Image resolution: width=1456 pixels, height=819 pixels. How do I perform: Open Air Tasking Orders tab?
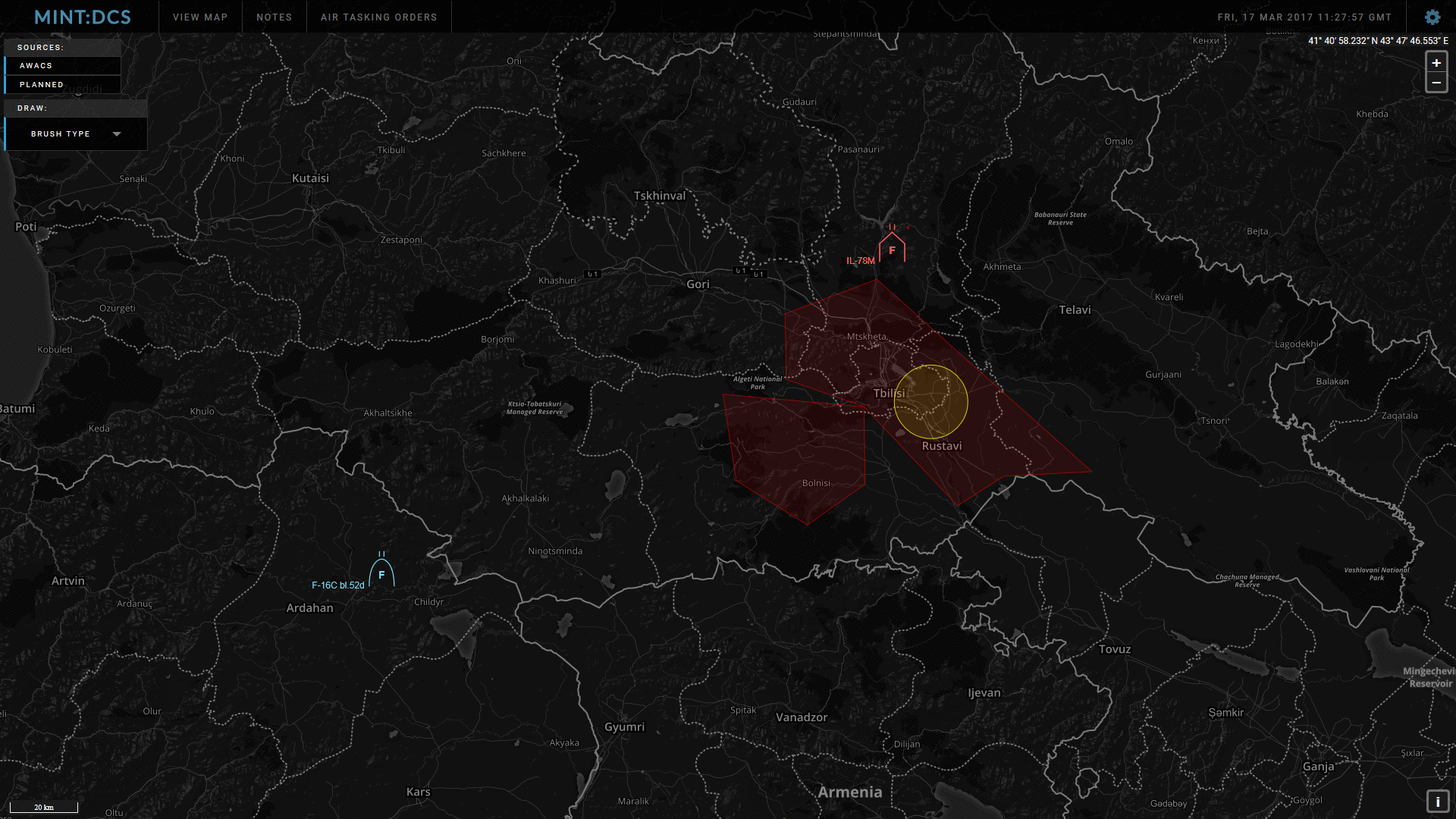click(x=378, y=17)
